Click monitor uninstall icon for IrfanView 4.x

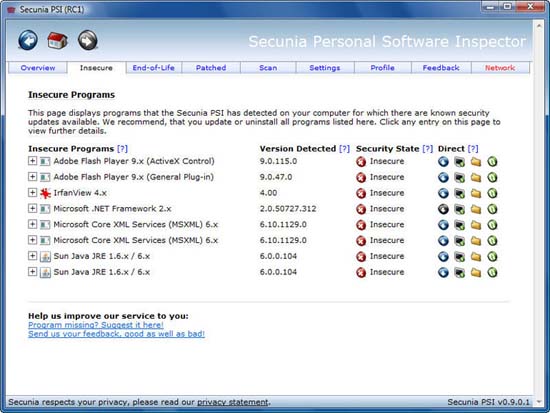(x=460, y=193)
